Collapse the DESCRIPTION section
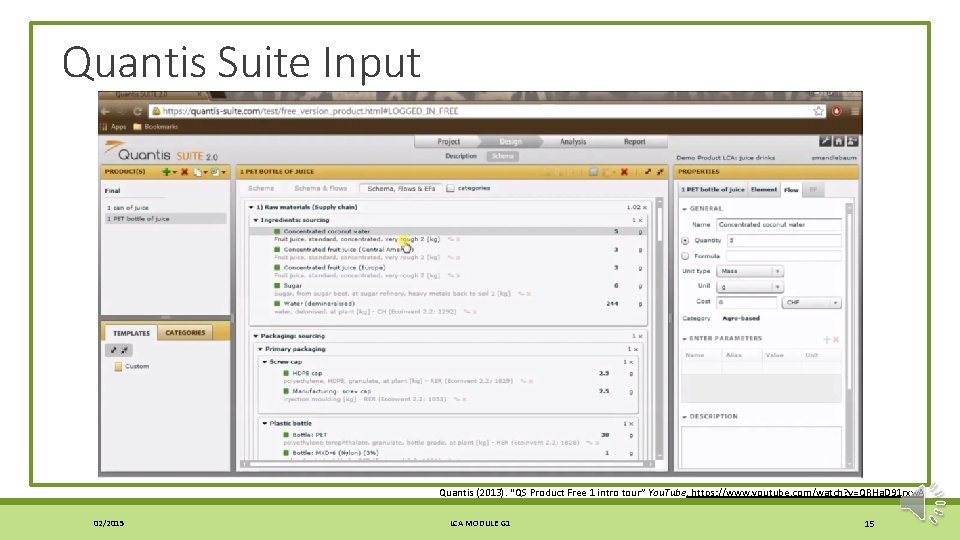Image resolution: width=960 pixels, height=540 pixels. [684, 416]
